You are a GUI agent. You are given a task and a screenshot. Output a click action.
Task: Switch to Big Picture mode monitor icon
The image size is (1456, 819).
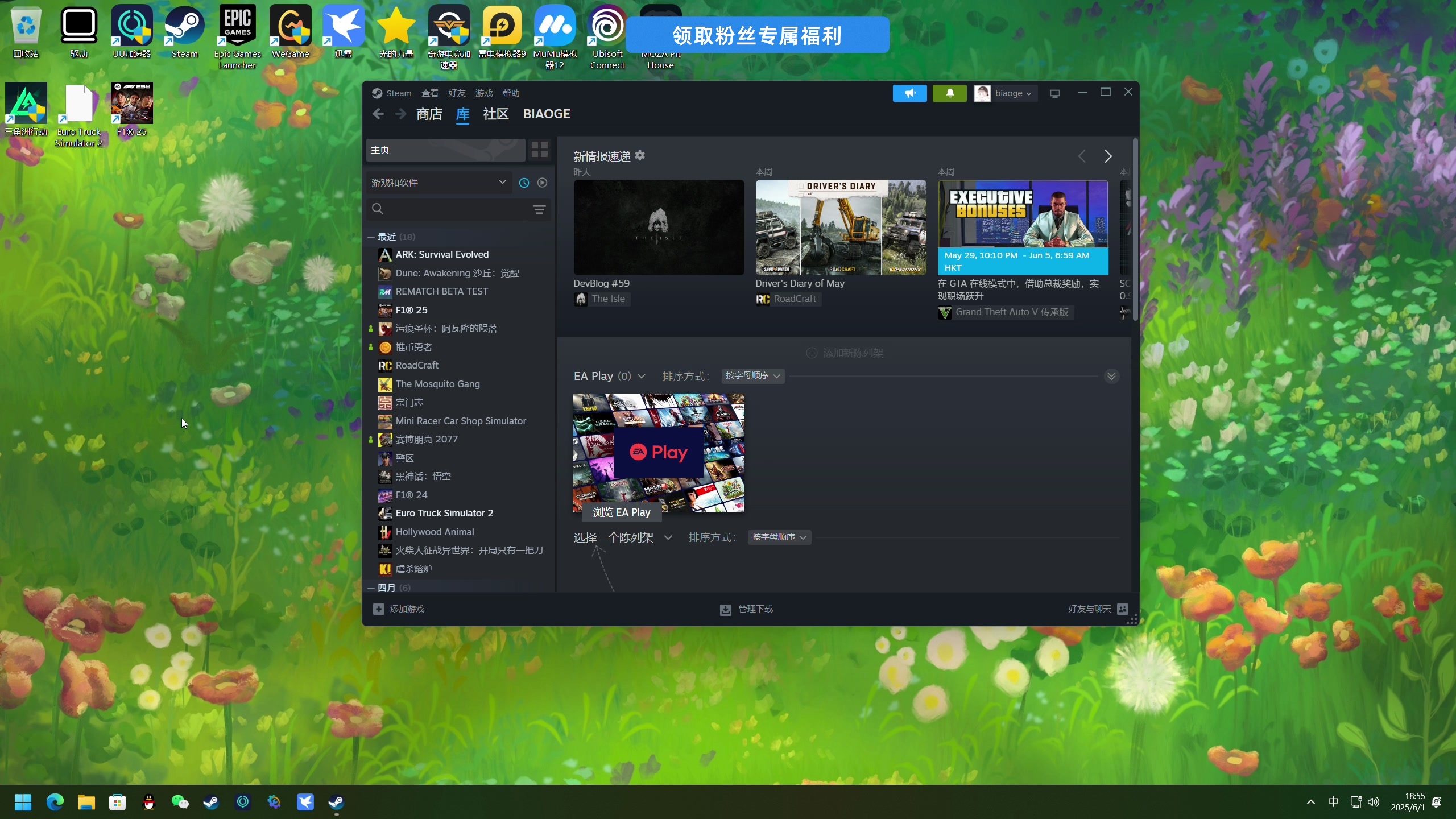[1055, 93]
